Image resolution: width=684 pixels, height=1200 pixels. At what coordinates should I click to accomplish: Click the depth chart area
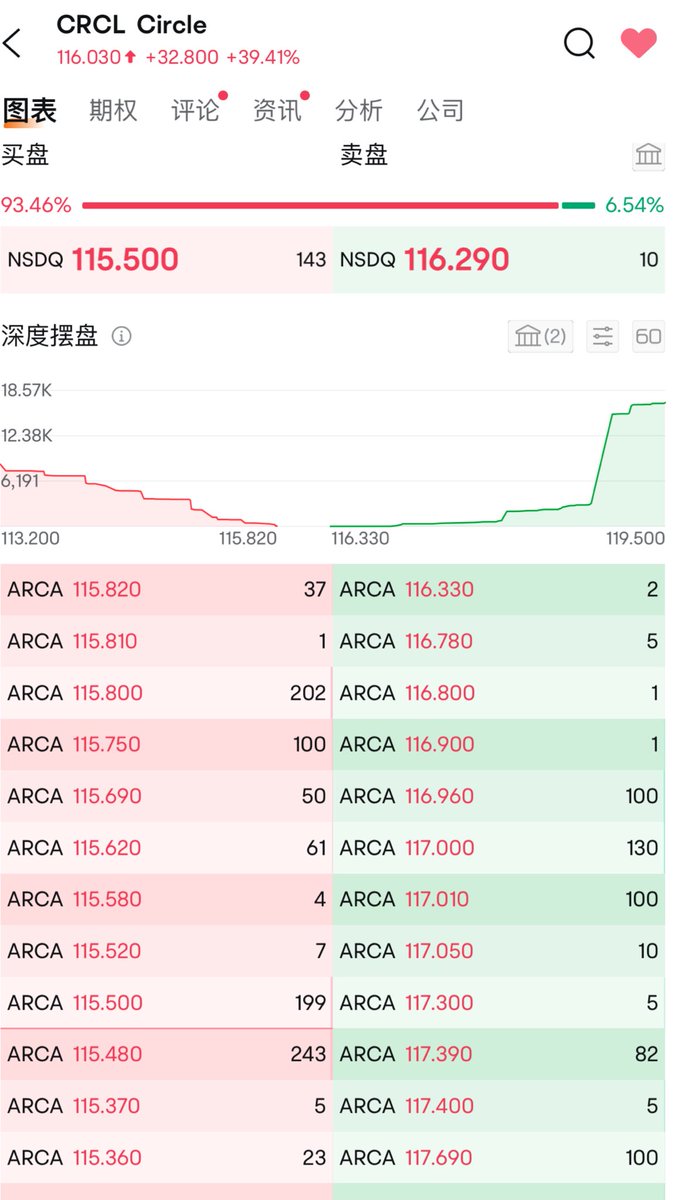pyautogui.click(x=332, y=460)
